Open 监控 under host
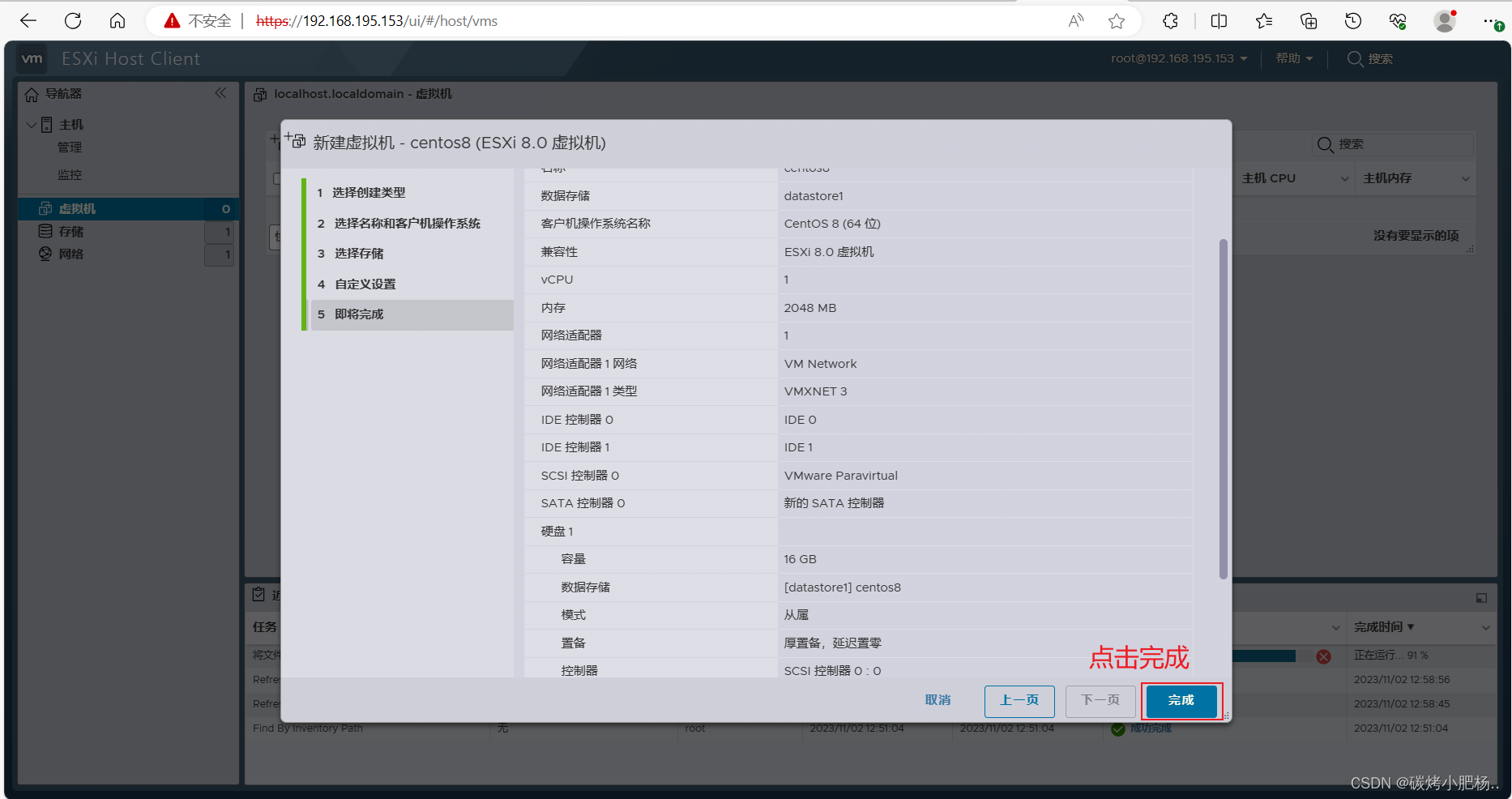Screen dimensions: 1512x799 70,175
